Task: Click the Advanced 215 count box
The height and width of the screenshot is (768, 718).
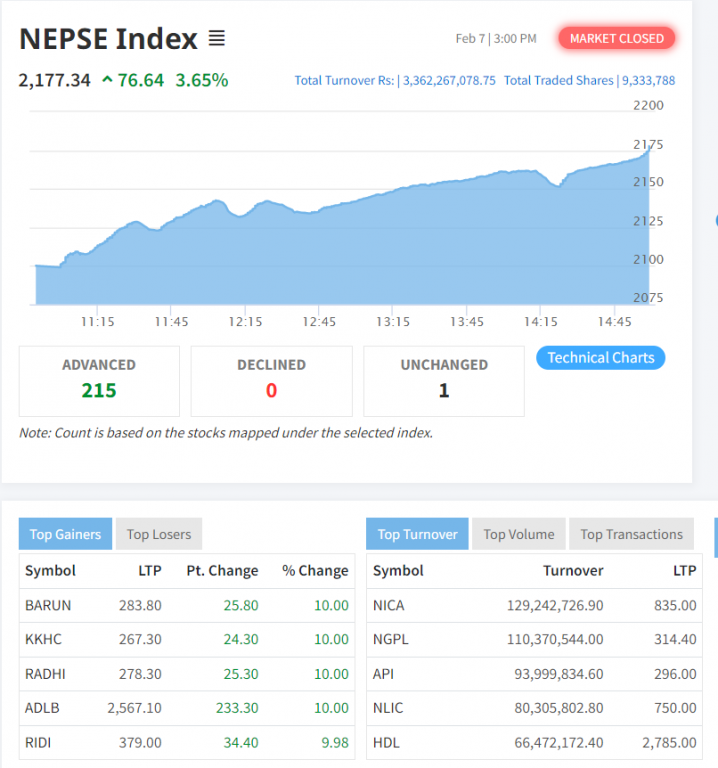Action: tap(99, 380)
